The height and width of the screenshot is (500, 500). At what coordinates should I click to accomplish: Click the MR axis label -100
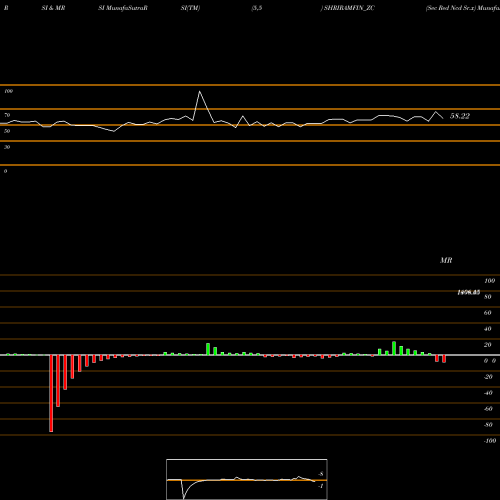(x=490, y=441)
